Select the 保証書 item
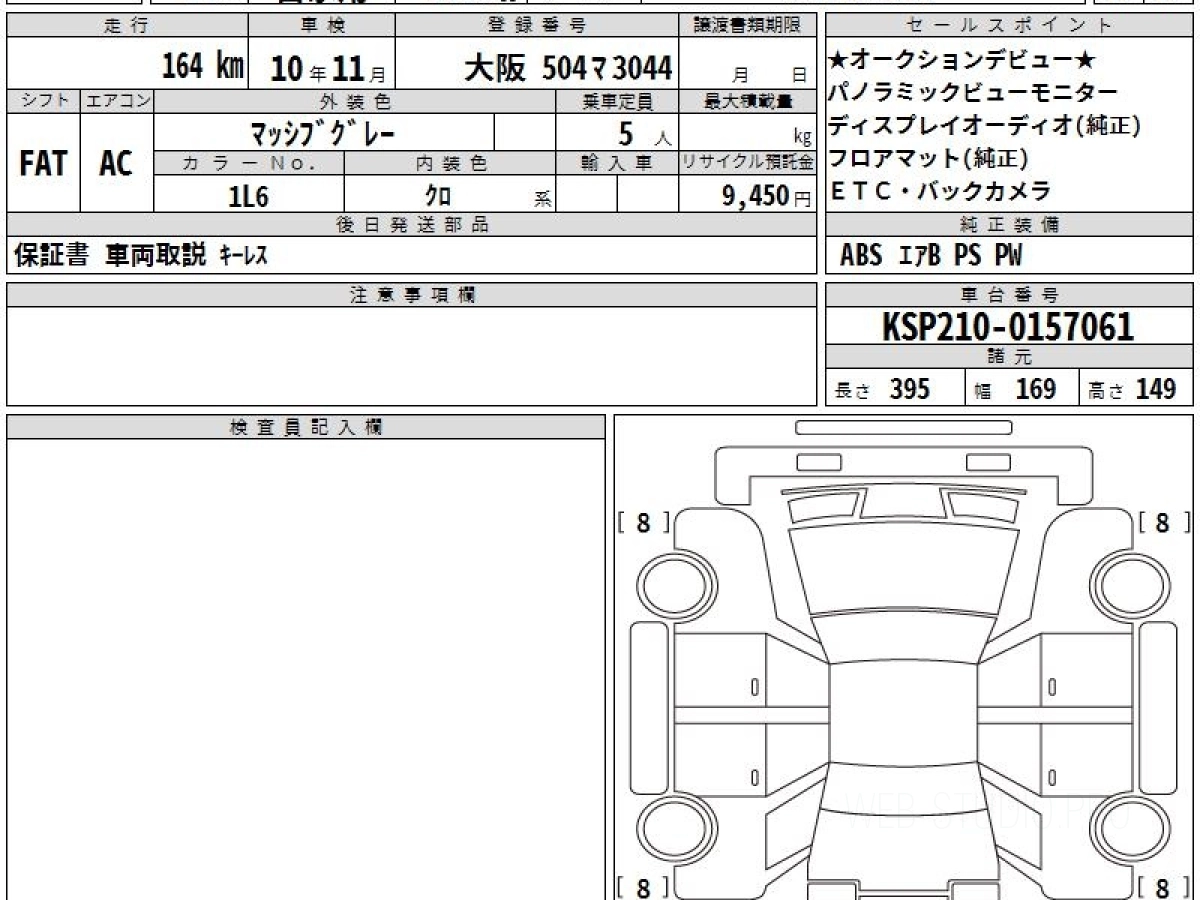The width and height of the screenshot is (1200, 900). pos(51,256)
